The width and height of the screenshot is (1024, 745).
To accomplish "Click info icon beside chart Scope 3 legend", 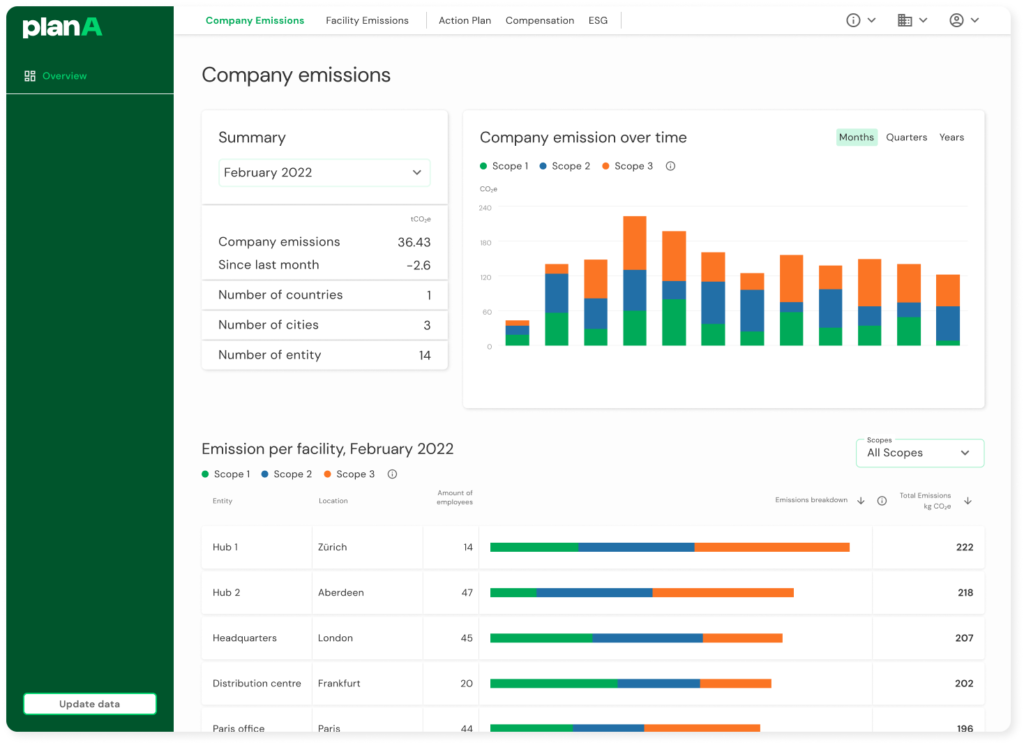I will tap(670, 166).
